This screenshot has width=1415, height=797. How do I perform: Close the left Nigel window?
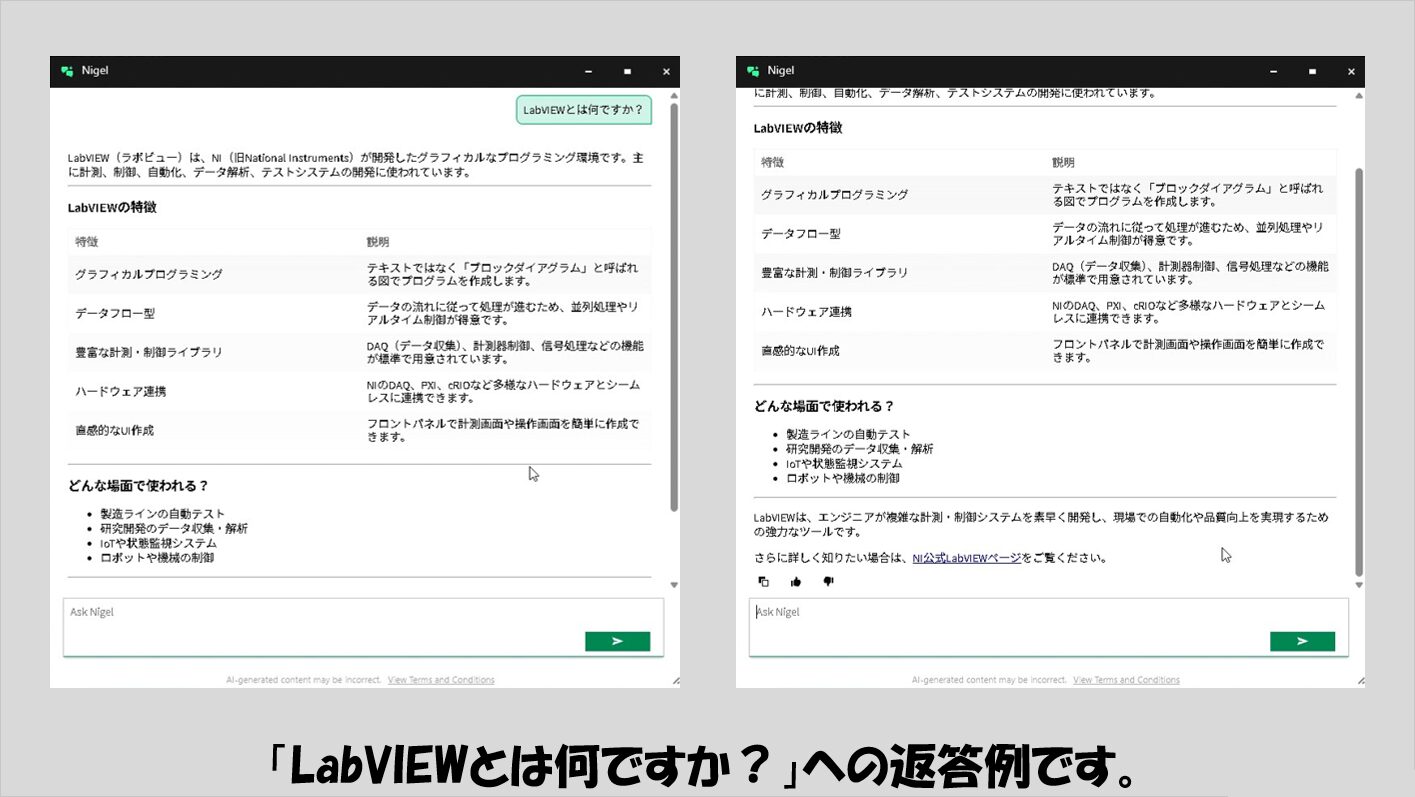click(666, 71)
